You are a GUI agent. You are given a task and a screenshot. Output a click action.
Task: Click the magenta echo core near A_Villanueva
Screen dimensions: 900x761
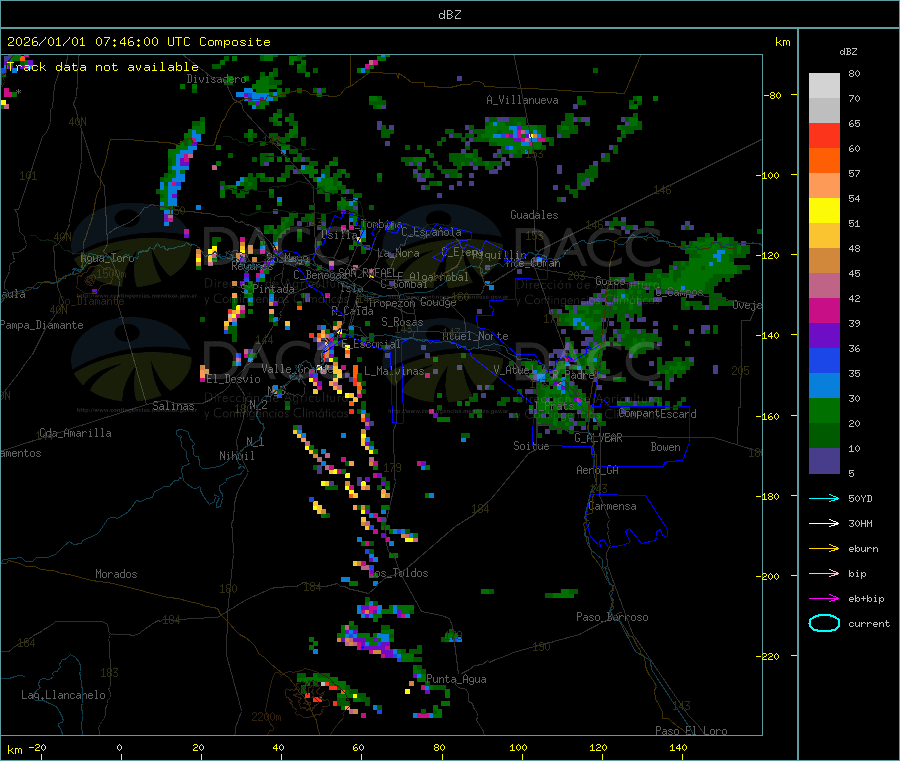click(x=521, y=135)
